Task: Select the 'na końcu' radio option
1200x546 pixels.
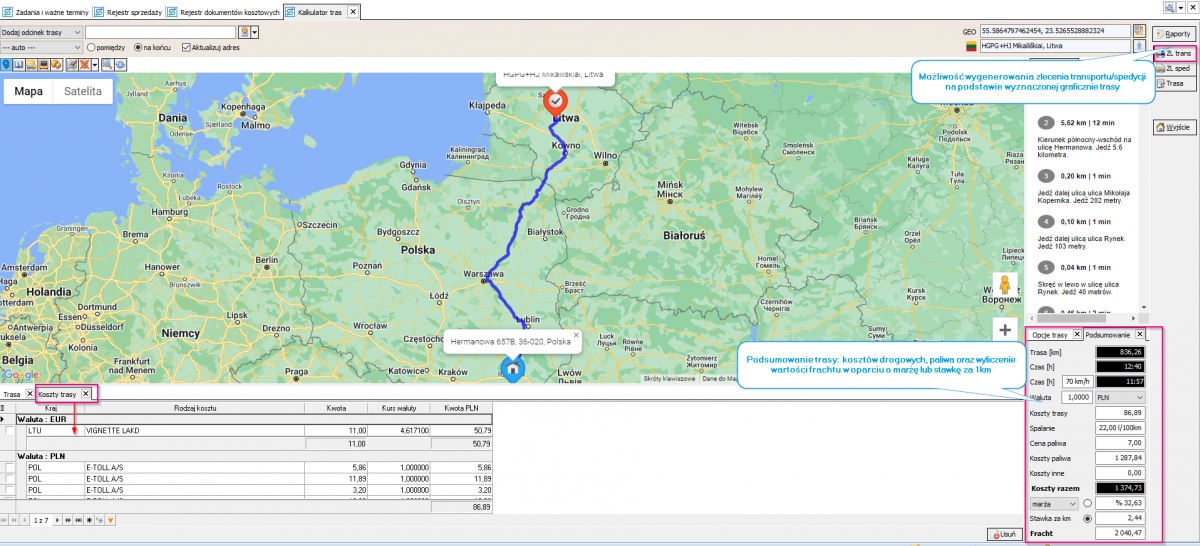Action: click(138, 47)
